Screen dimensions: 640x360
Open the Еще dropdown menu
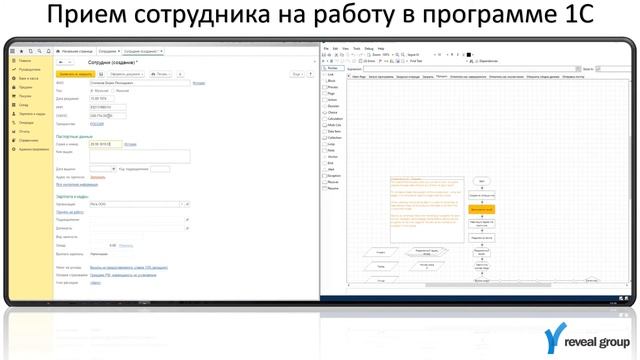297,74
